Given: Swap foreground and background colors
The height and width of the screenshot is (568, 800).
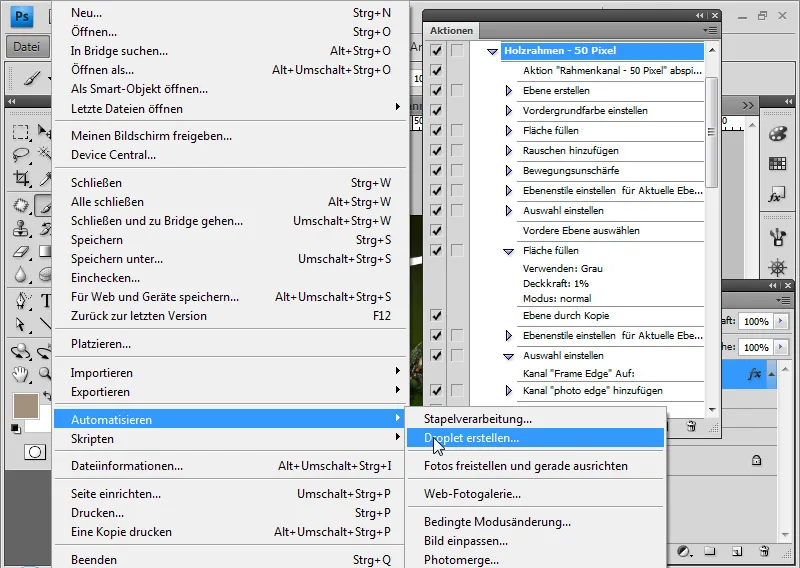Looking at the screenshot, I should [47, 396].
